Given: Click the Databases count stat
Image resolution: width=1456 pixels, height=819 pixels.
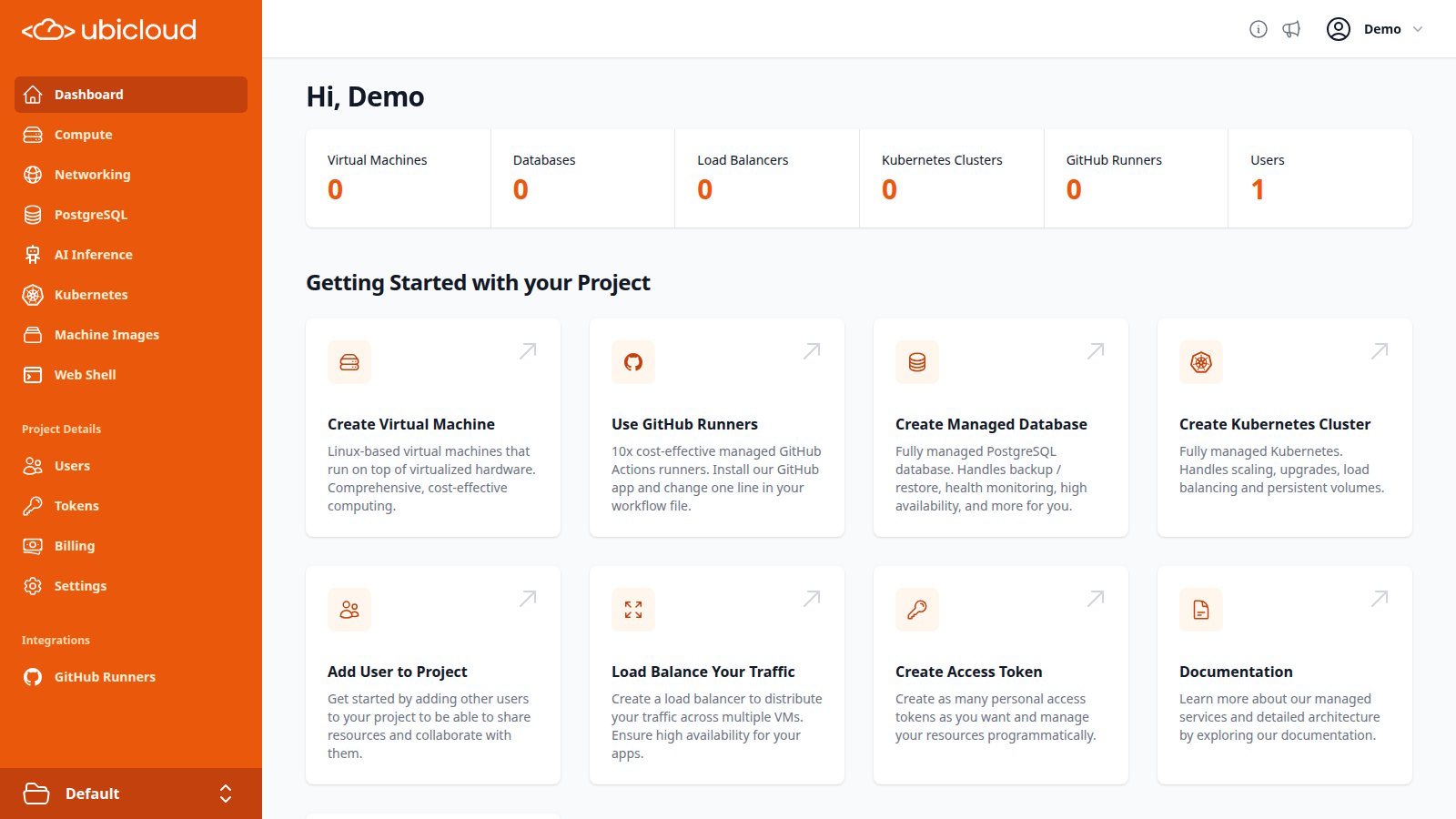Looking at the screenshot, I should point(582,178).
